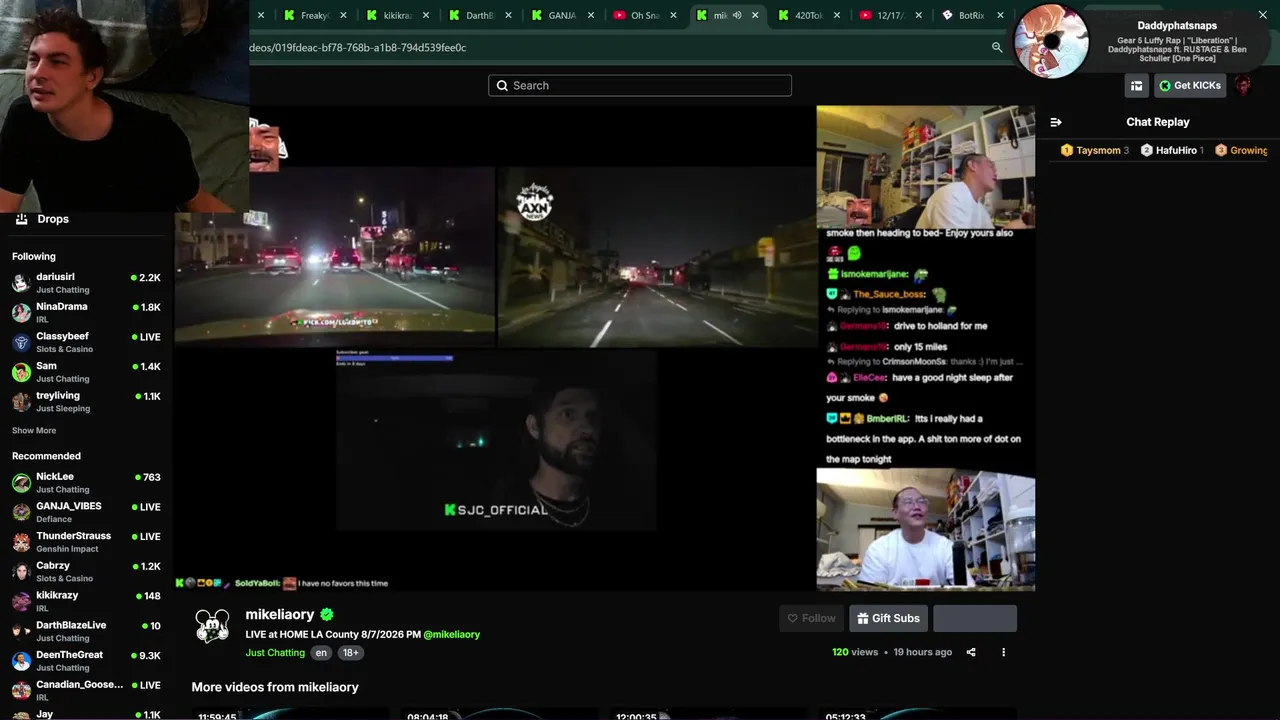Open Jay's channel in Recommended
Screen dimensions: 1280x720
pos(86,714)
